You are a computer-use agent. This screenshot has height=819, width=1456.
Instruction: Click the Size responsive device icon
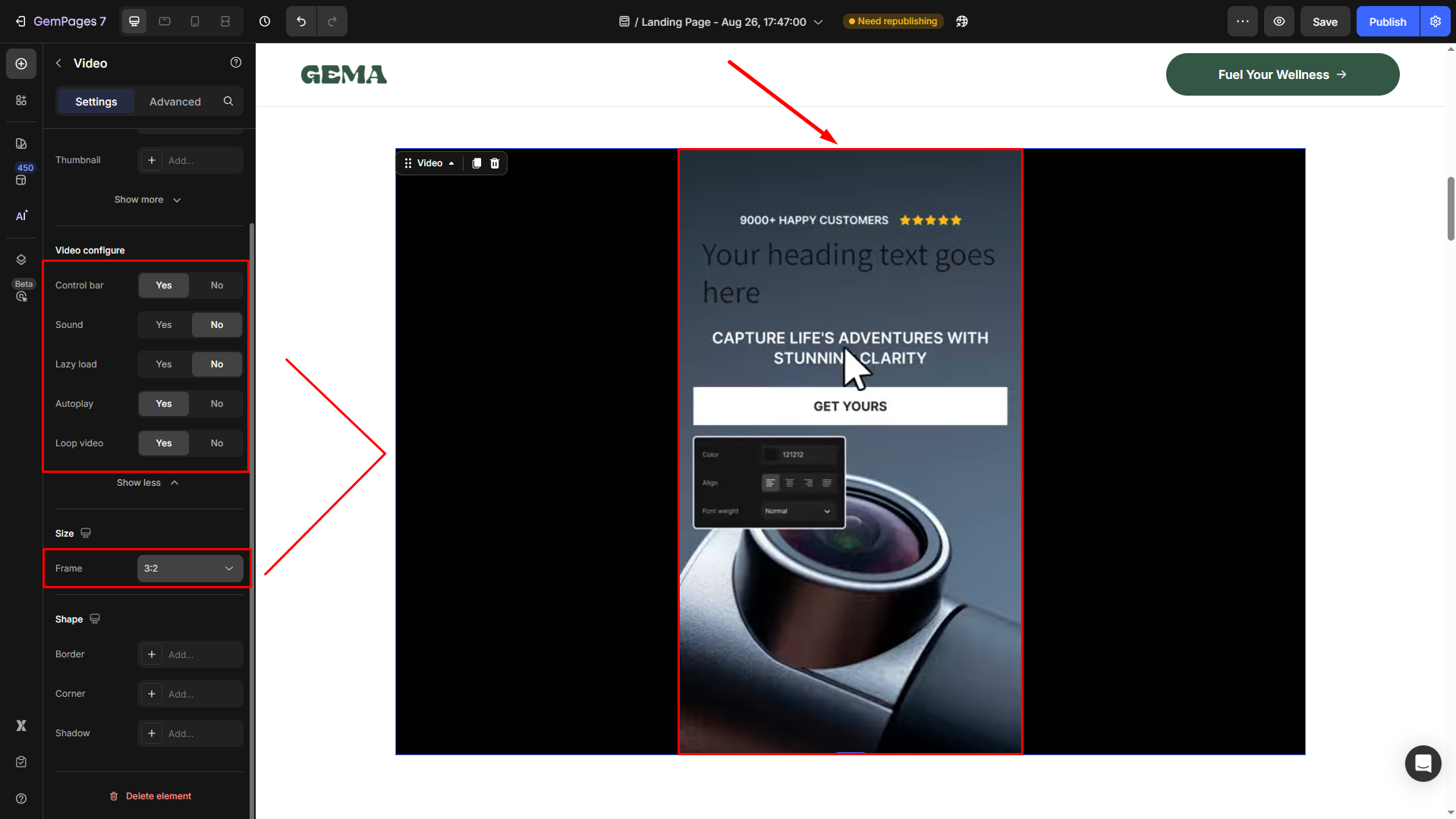click(x=86, y=533)
